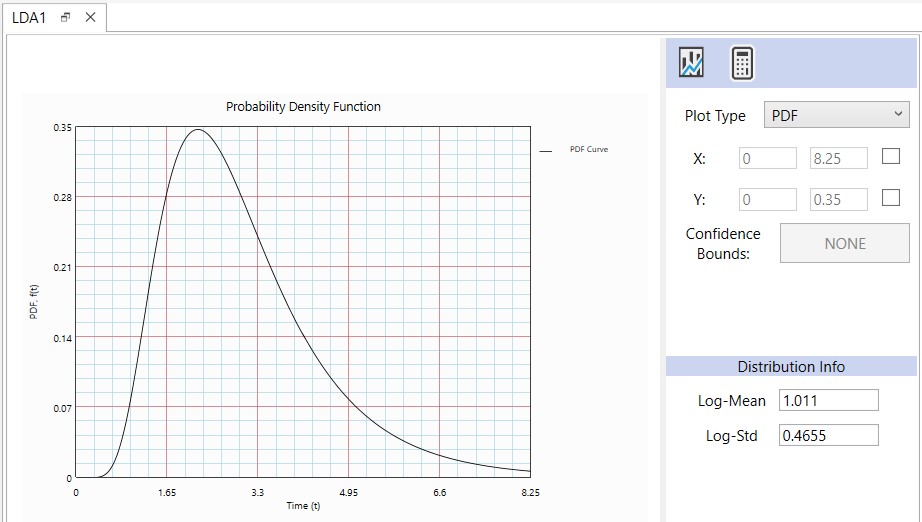Click the Y axis maximum field showing 0.35

pos(838,199)
